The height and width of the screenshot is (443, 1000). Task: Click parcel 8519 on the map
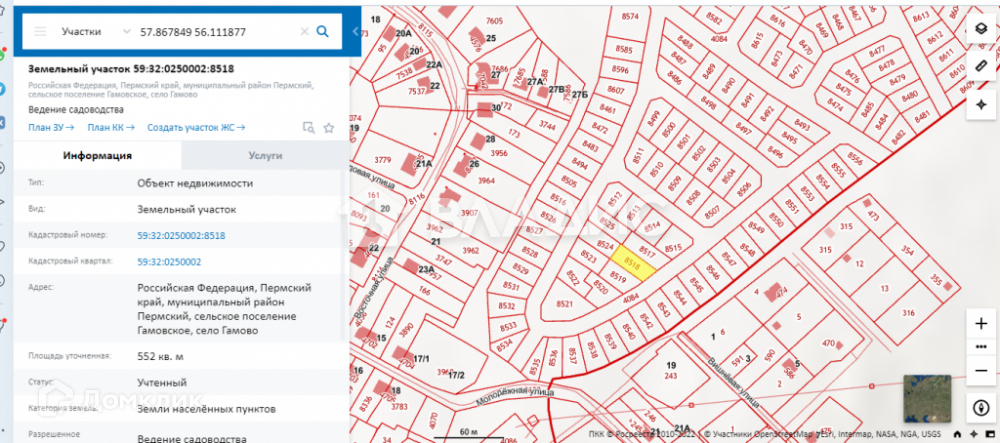point(617,276)
